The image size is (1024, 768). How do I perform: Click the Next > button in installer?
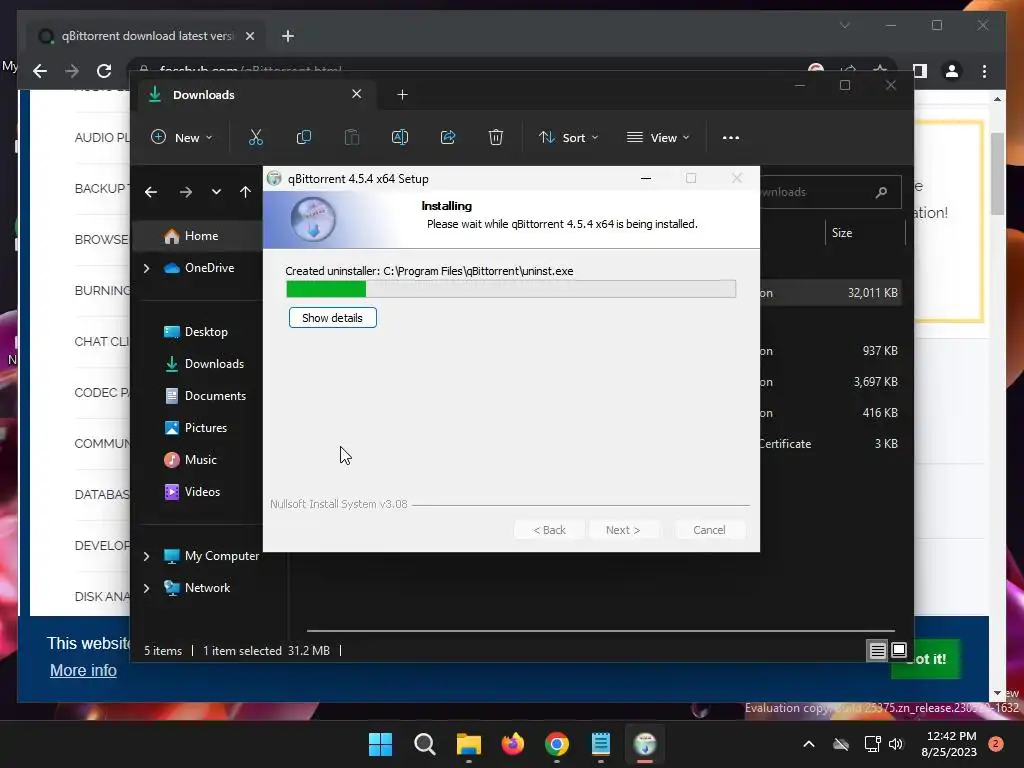(622, 530)
